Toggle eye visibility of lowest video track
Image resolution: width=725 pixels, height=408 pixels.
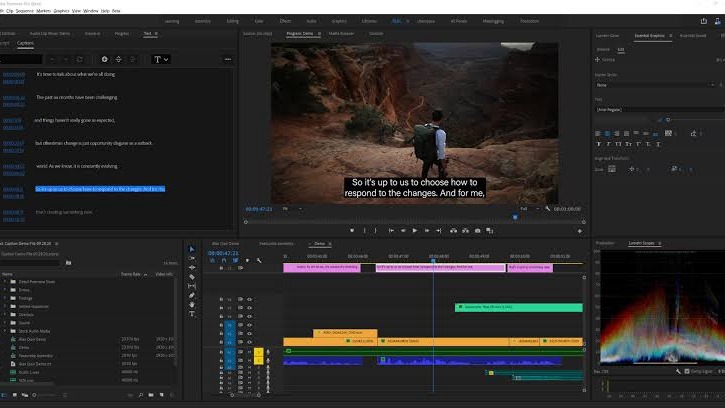tap(250, 342)
